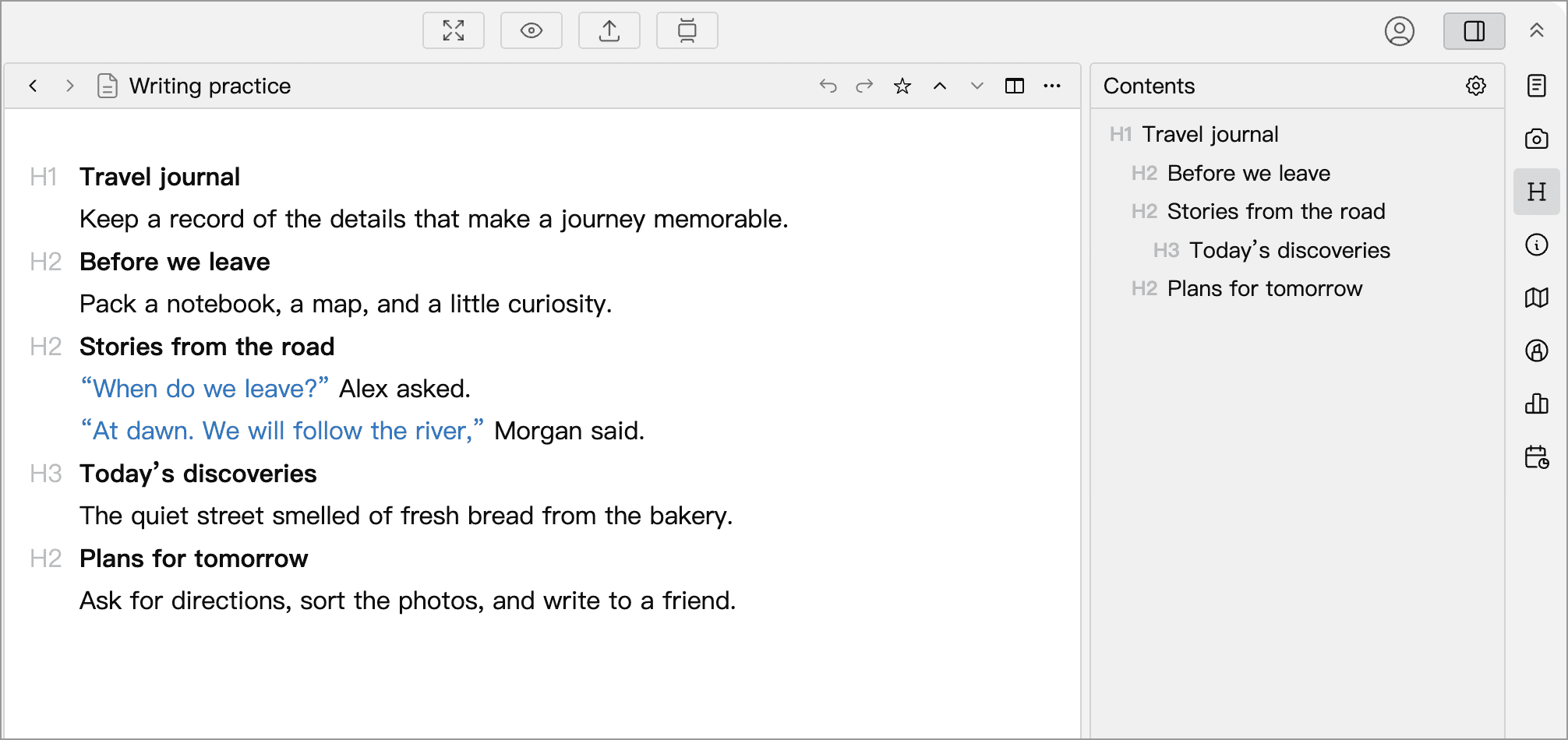Screen dimensions: 1568x740
Task: Jump to previous item with up chevron
Action: 940,86
